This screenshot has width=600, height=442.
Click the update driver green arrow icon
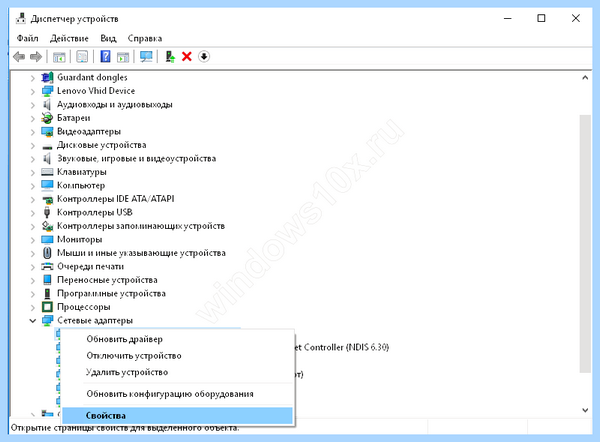(170, 57)
